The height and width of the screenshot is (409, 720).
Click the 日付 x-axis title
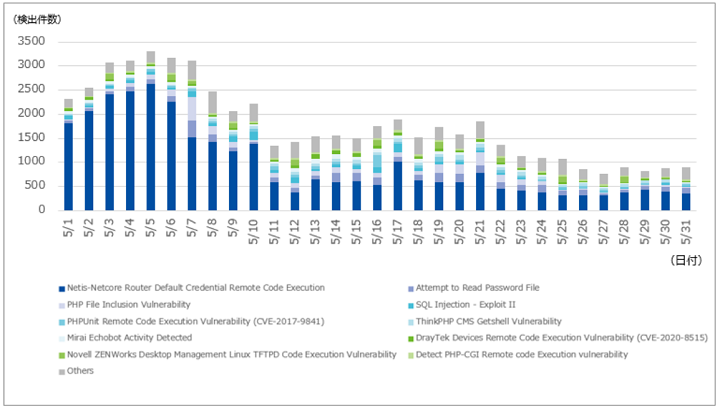pyautogui.click(x=686, y=260)
